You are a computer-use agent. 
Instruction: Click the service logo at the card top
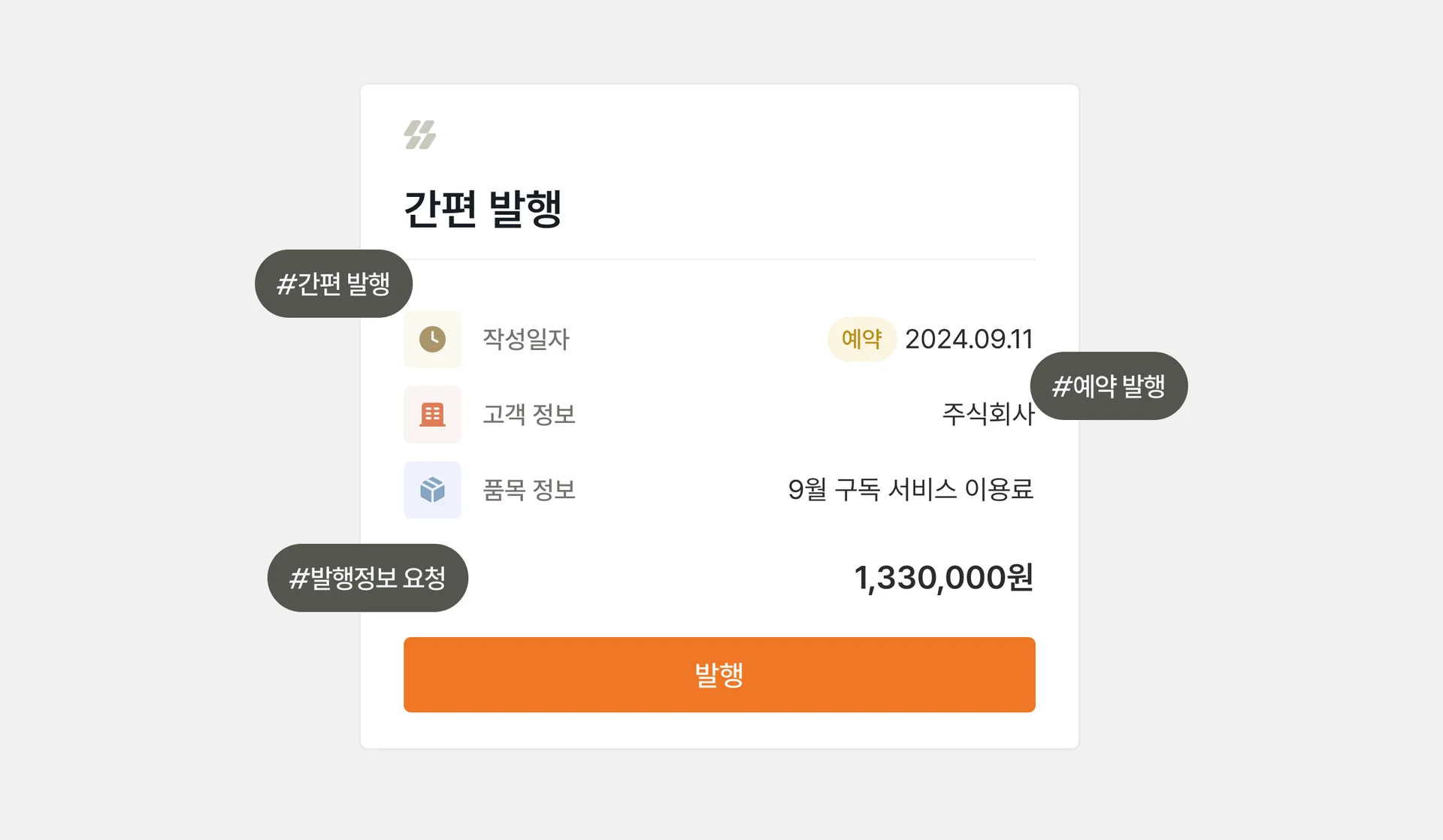pyautogui.click(x=419, y=134)
